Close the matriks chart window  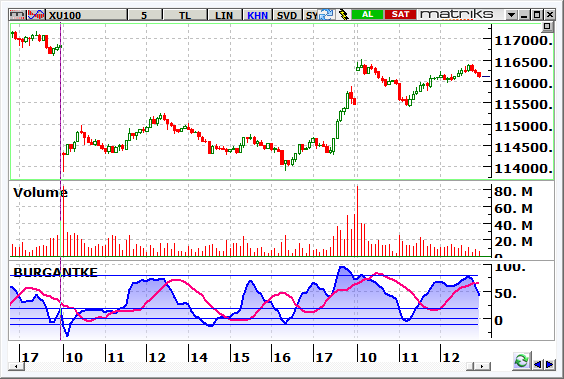coord(550,15)
